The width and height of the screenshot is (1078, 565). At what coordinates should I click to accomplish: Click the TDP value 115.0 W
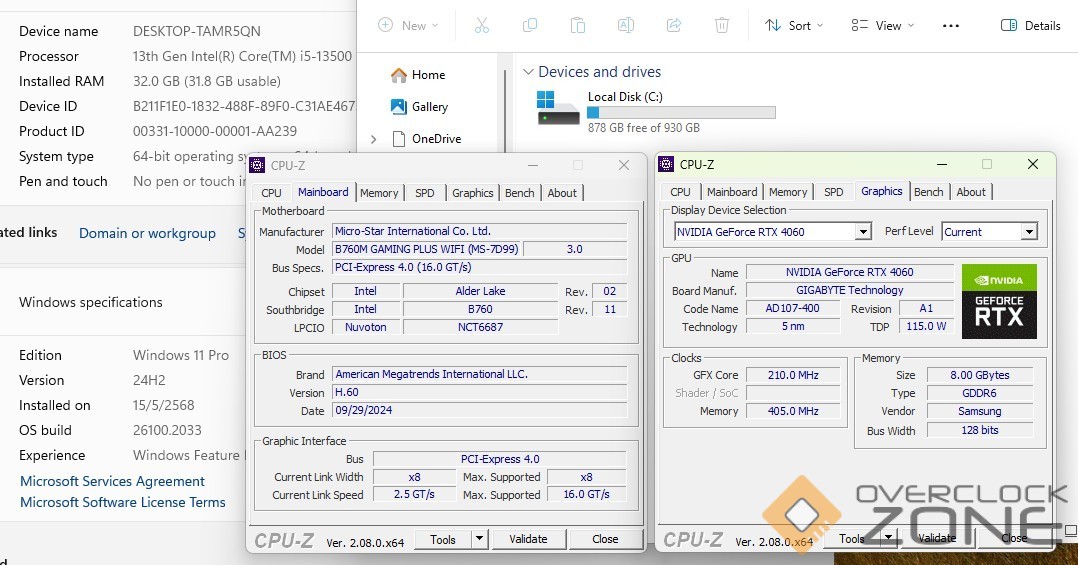point(926,326)
